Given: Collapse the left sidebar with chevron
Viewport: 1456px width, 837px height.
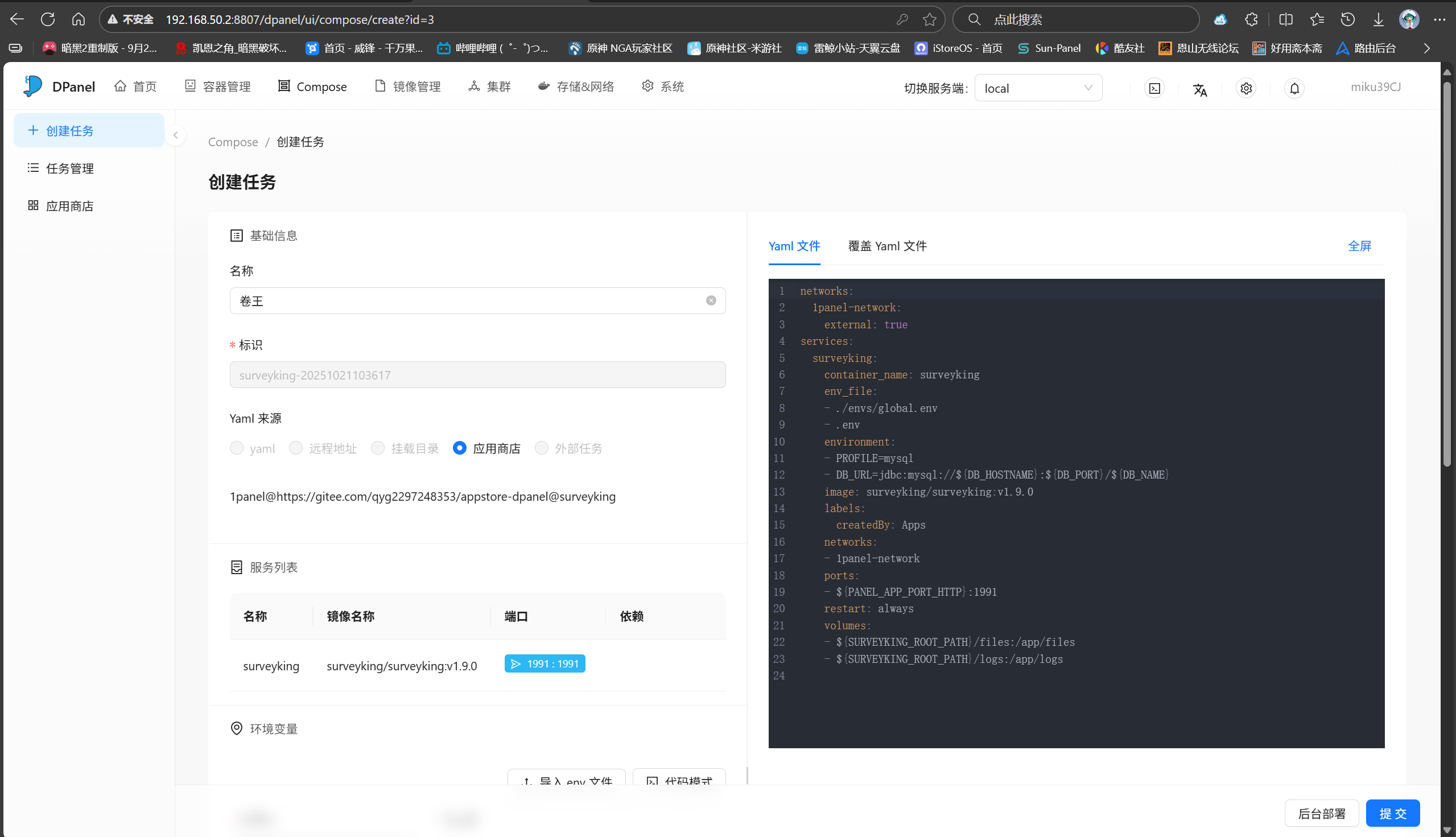Looking at the screenshot, I should coord(175,135).
